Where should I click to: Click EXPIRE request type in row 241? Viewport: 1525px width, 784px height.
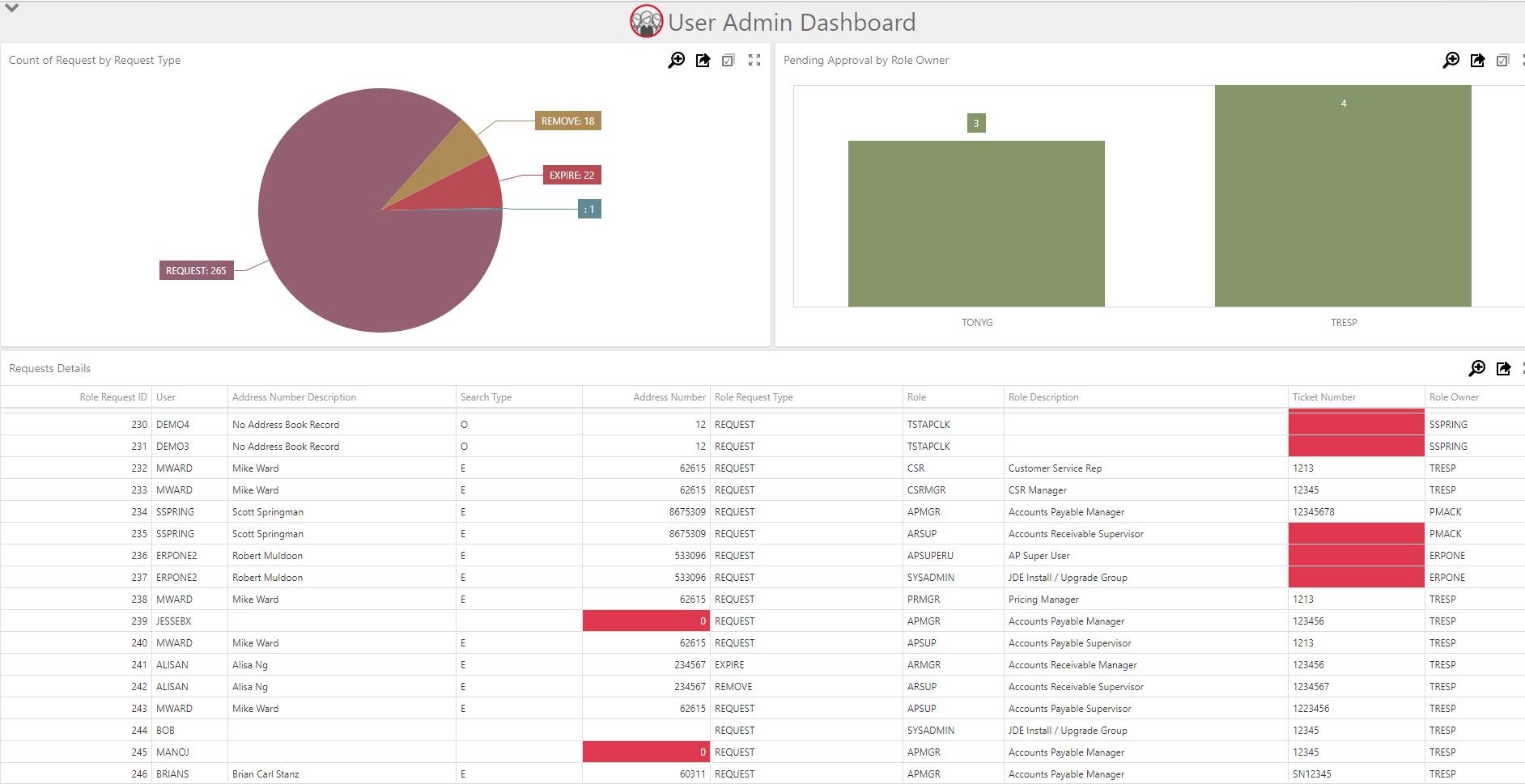pos(729,664)
